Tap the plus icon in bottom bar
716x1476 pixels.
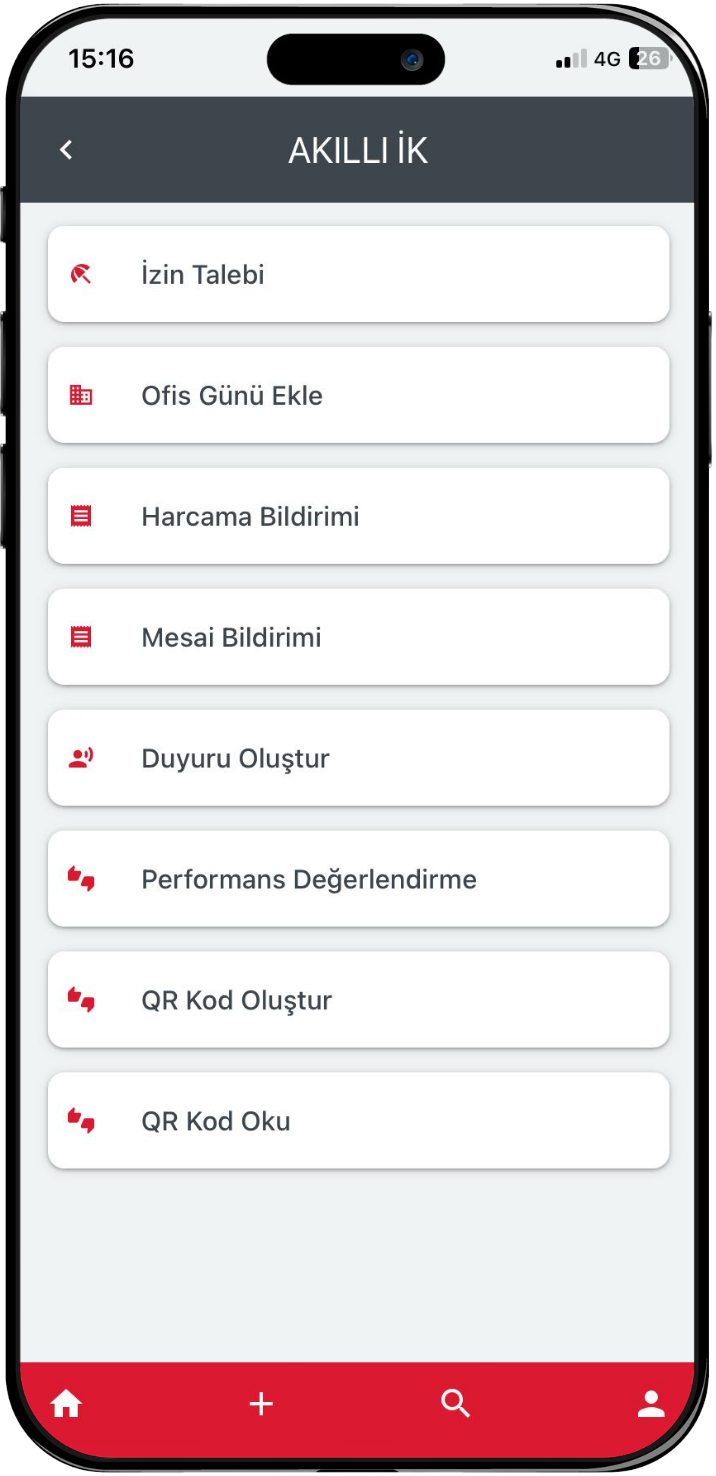261,1404
